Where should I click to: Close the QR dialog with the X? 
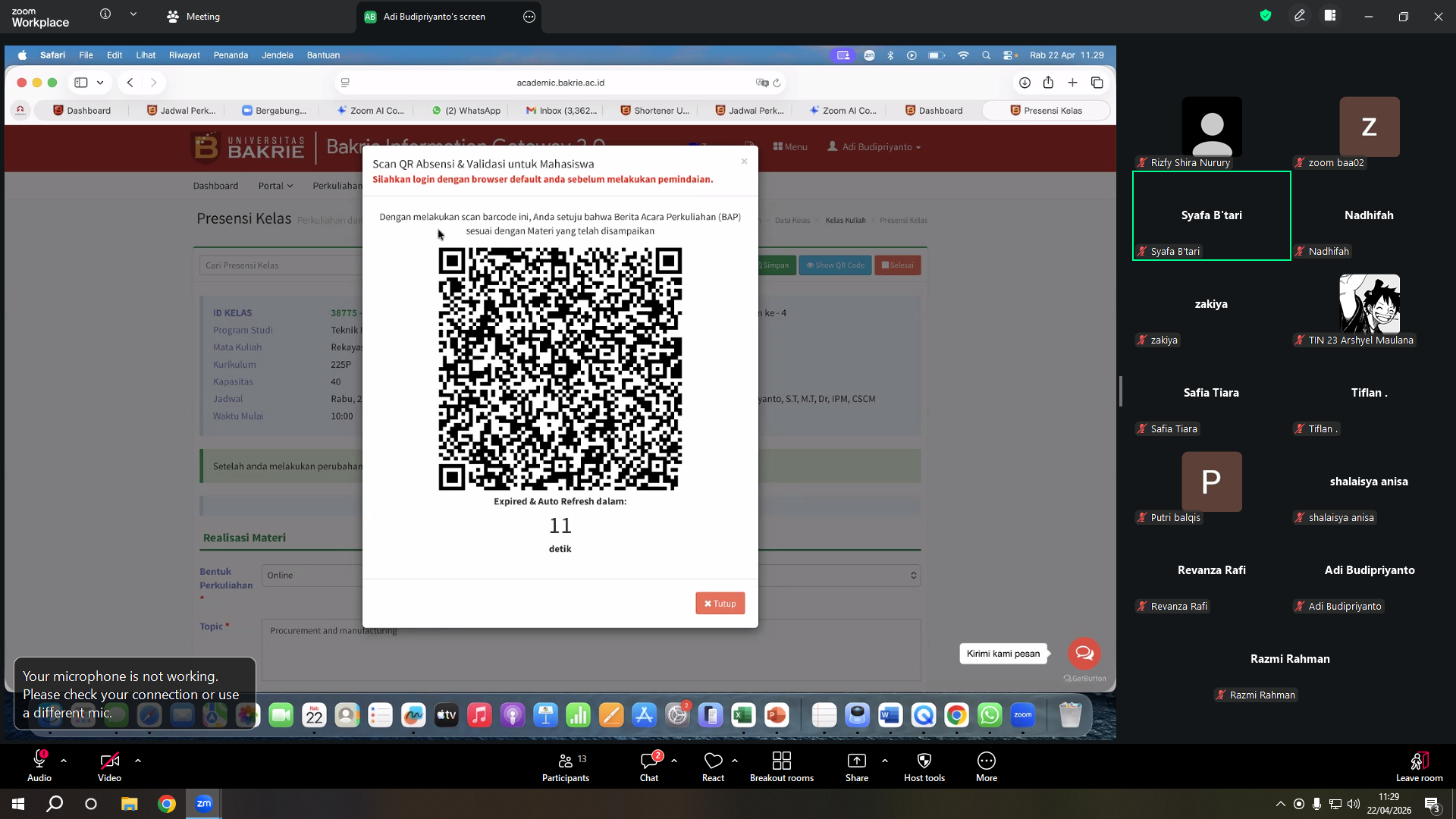pos(744,162)
